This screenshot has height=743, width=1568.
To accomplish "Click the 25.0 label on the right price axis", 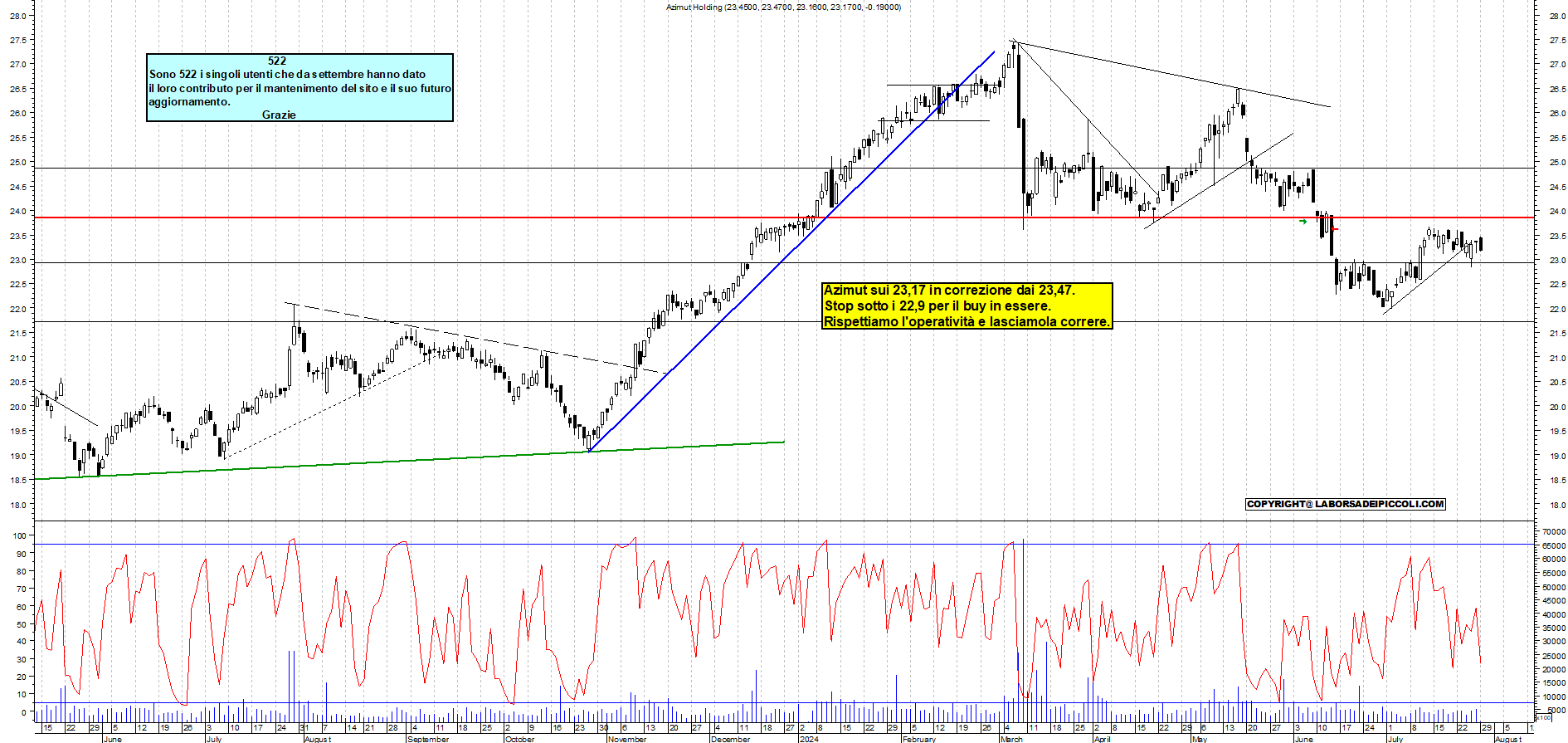I will 1557,163.
